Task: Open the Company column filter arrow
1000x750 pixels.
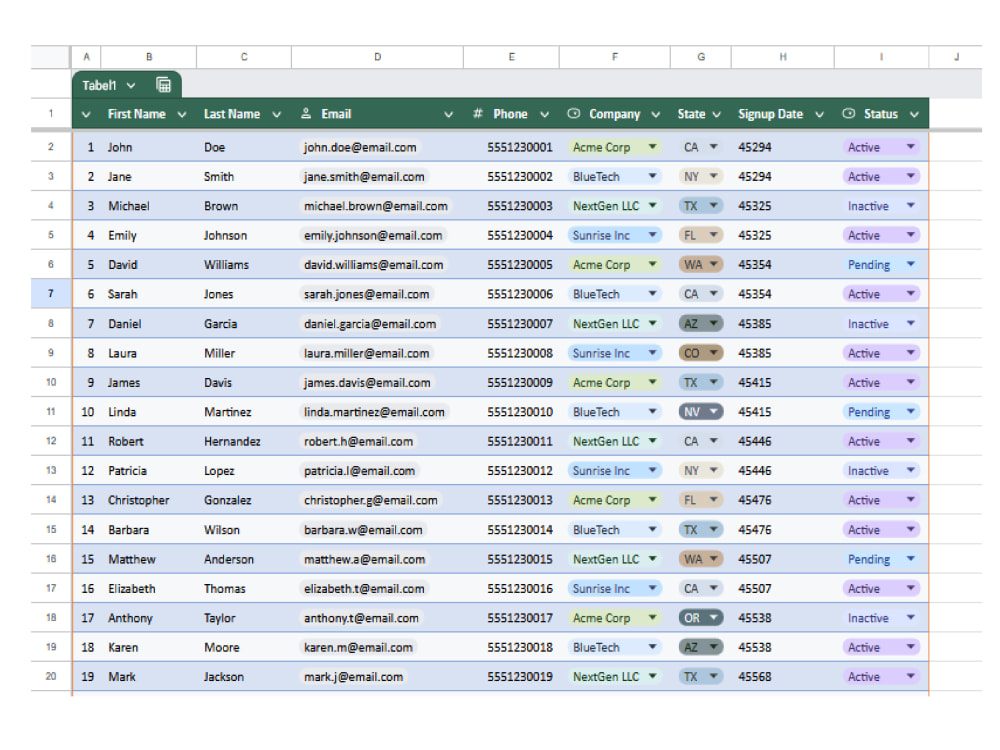Action: 656,115
